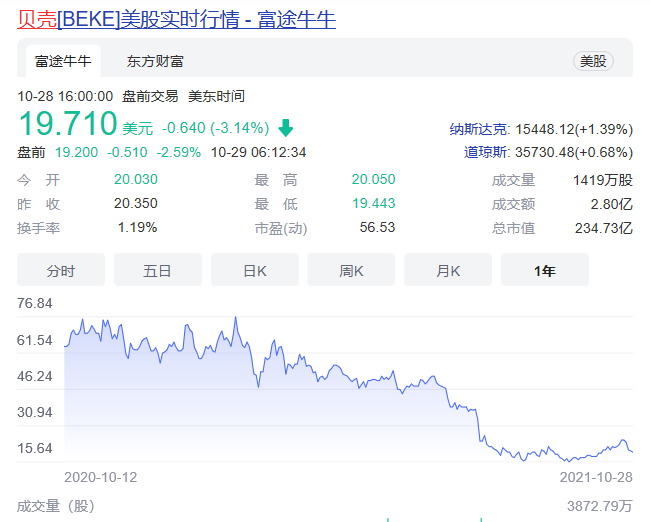Screen dimensions: 650x522
Task: Click the 今开 value 20.030
Action: tap(136, 179)
